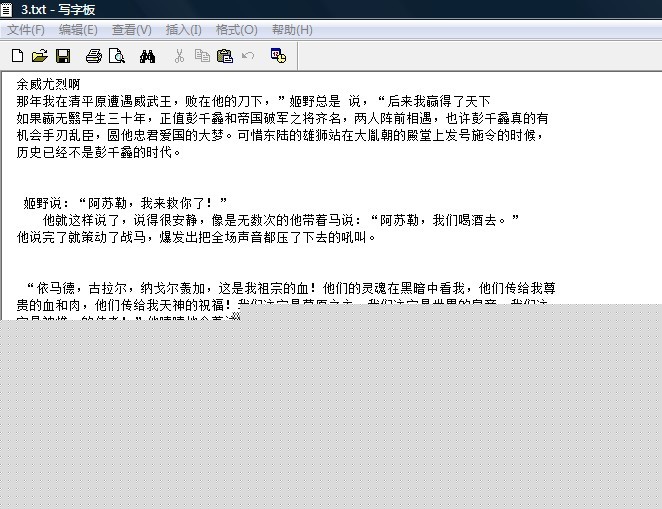
Task: Click the Cut scissors icon
Action: coord(179,56)
